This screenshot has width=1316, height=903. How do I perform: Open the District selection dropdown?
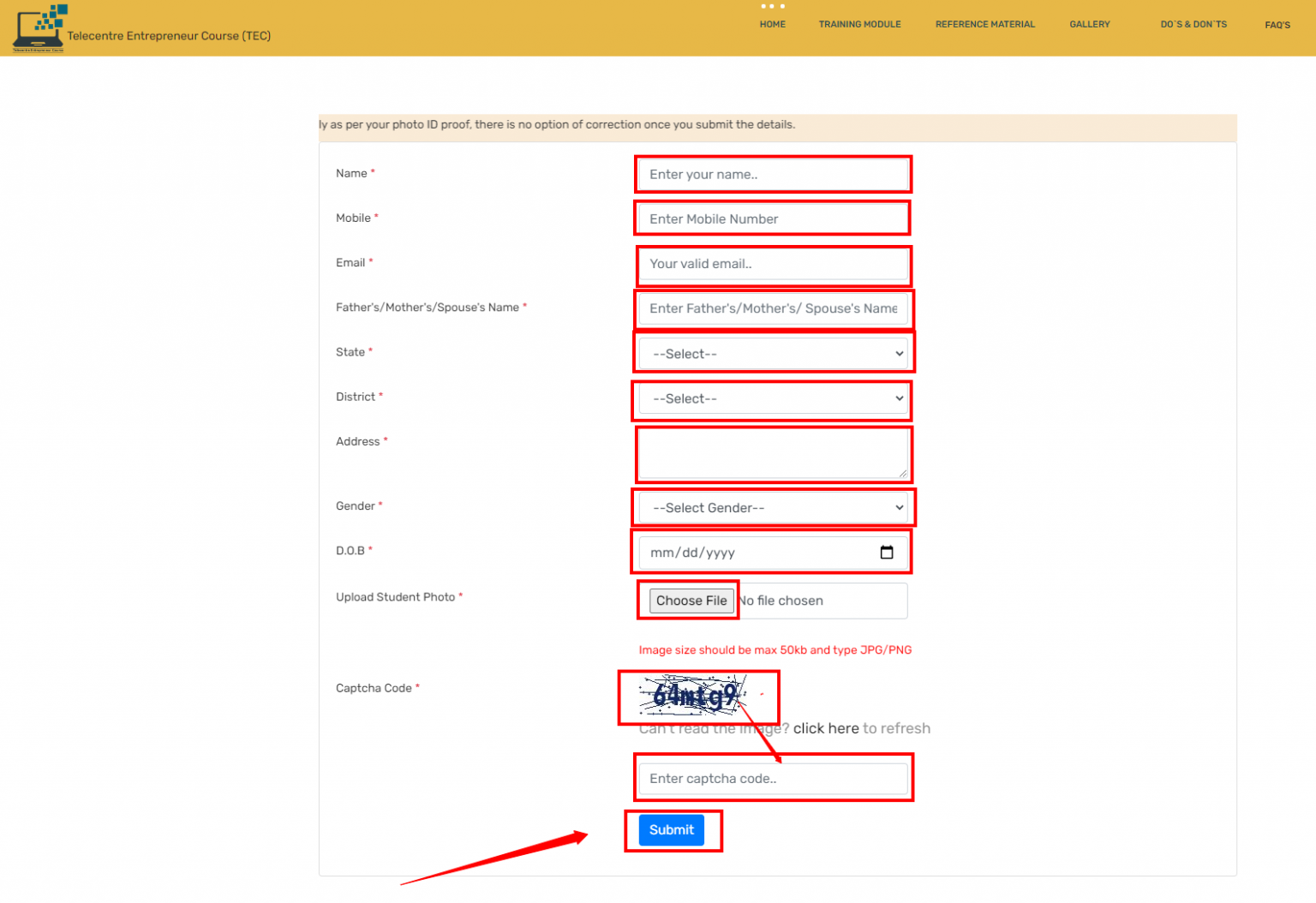tap(772, 398)
